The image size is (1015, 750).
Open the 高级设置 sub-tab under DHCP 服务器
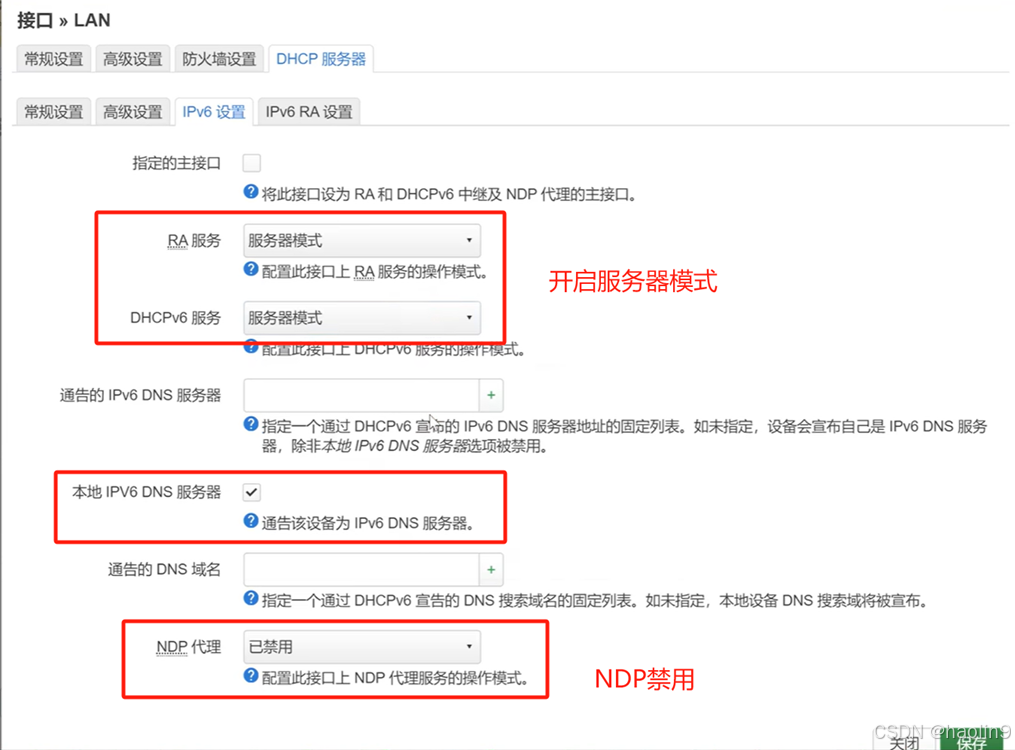pyautogui.click(x=133, y=112)
